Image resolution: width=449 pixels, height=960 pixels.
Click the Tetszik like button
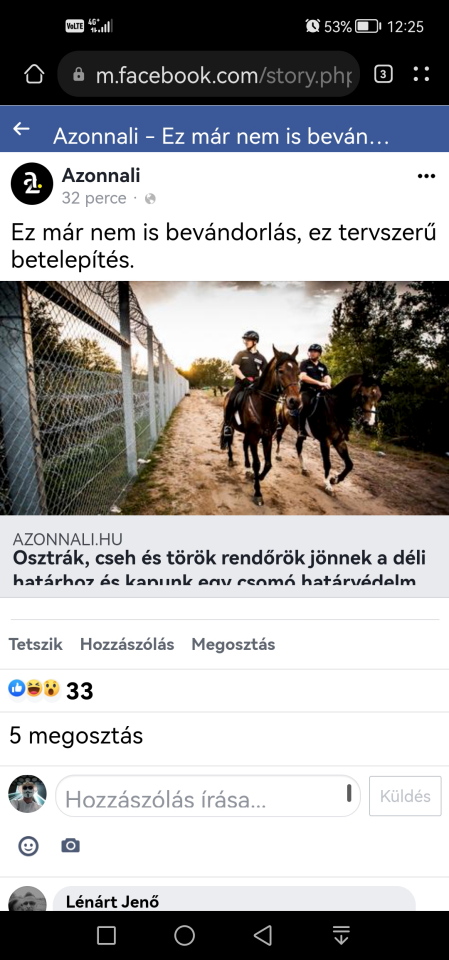pyautogui.click(x=36, y=644)
